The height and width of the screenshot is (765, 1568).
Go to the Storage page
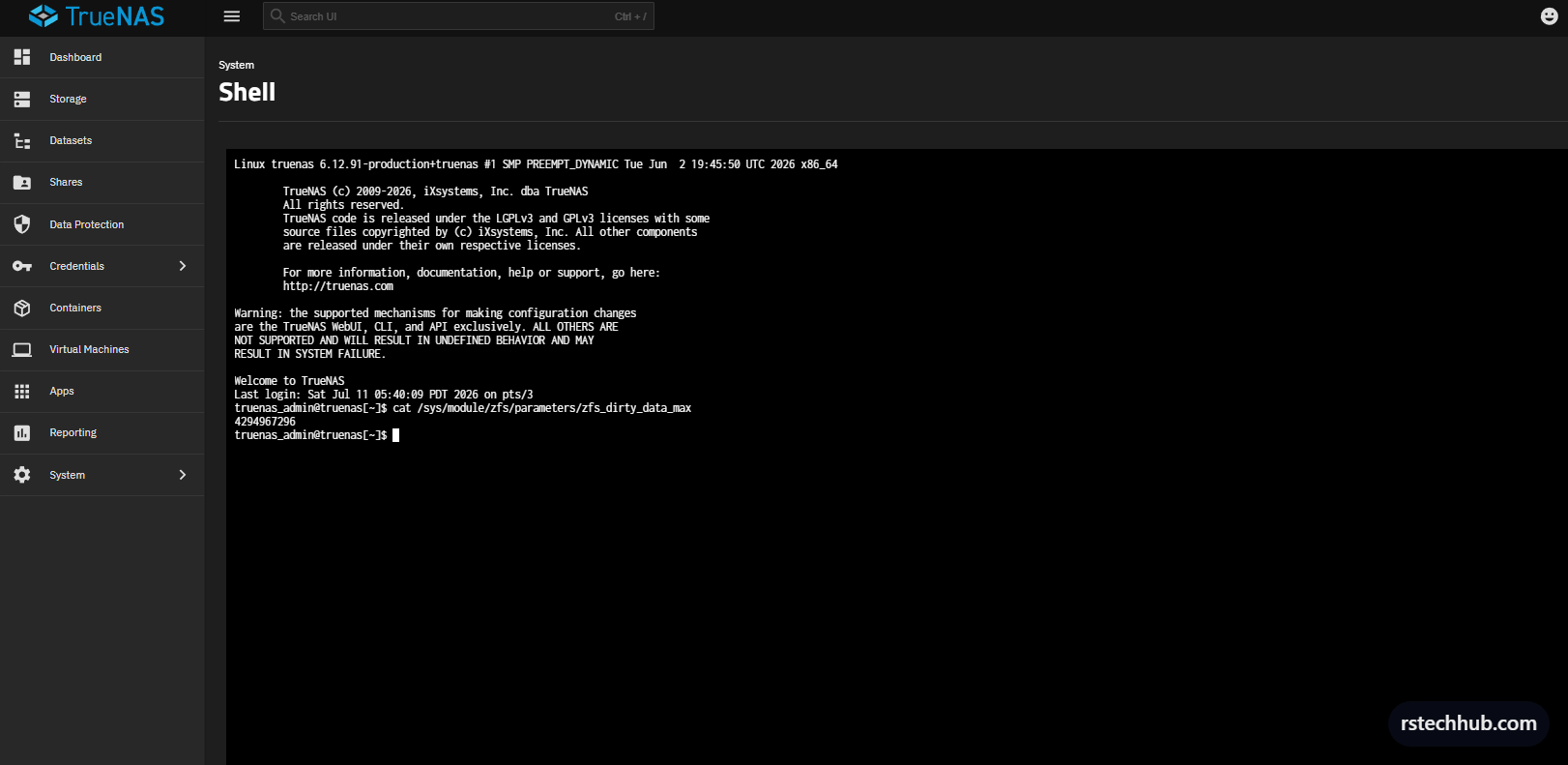pos(102,99)
